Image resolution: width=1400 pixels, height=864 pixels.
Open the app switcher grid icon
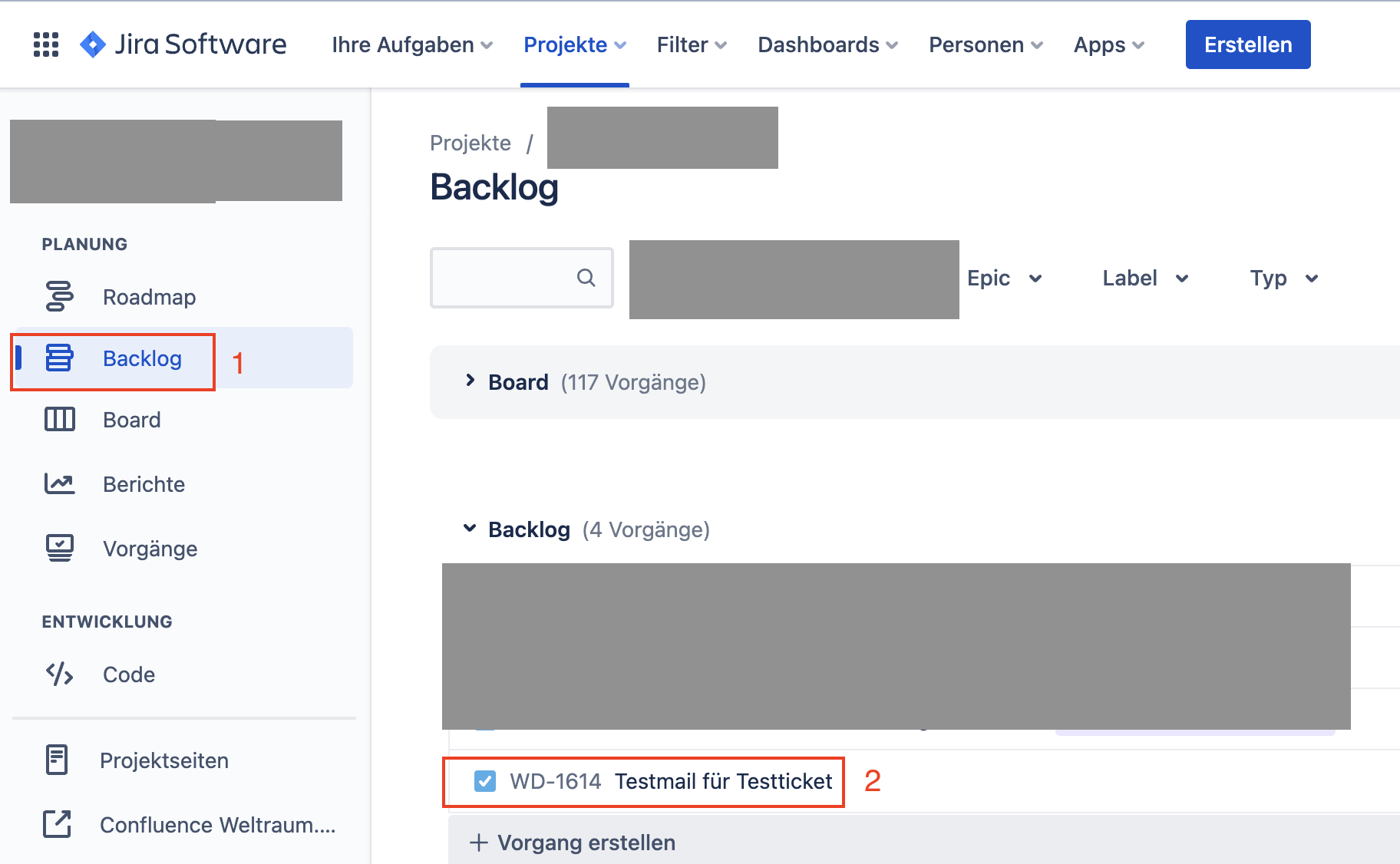coord(46,45)
